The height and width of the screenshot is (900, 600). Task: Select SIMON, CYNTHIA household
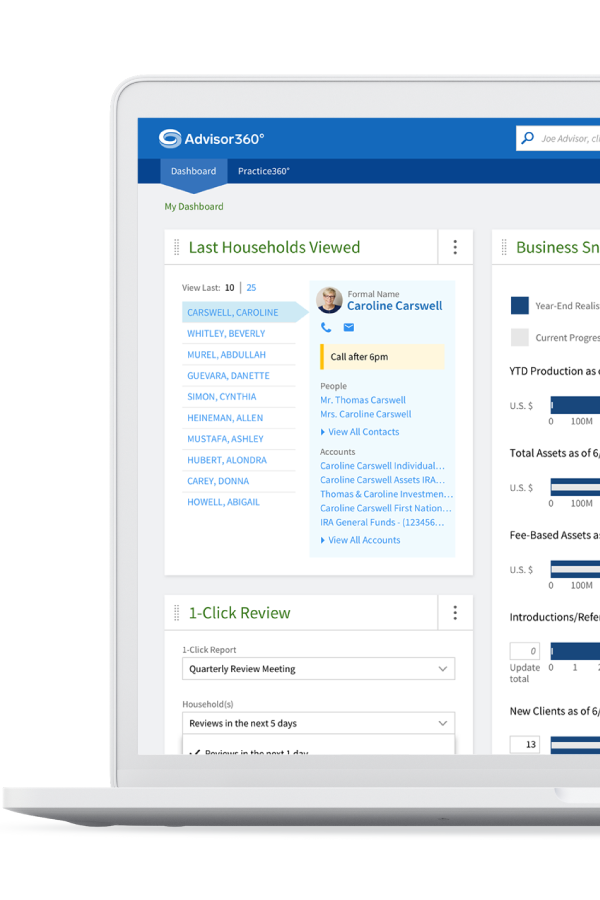(239, 397)
